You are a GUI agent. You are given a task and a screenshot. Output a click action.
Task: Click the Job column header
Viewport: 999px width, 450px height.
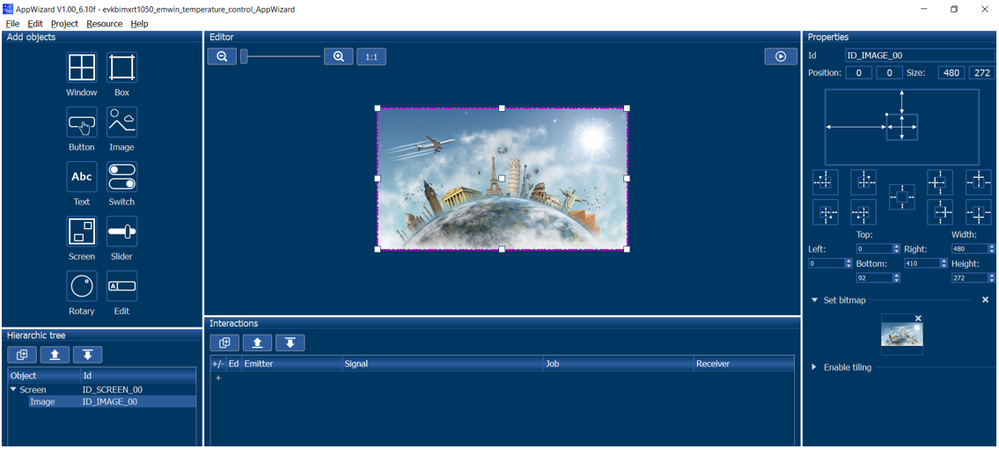click(619, 363)
